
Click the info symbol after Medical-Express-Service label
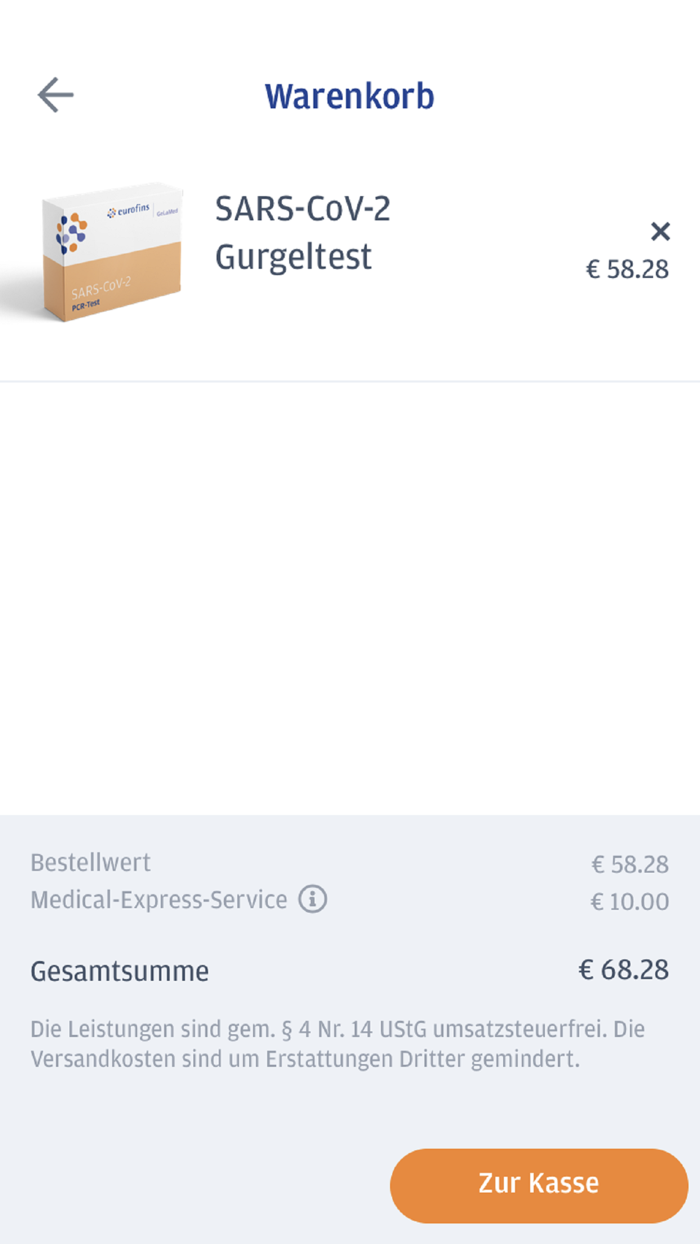pos(314,900)
